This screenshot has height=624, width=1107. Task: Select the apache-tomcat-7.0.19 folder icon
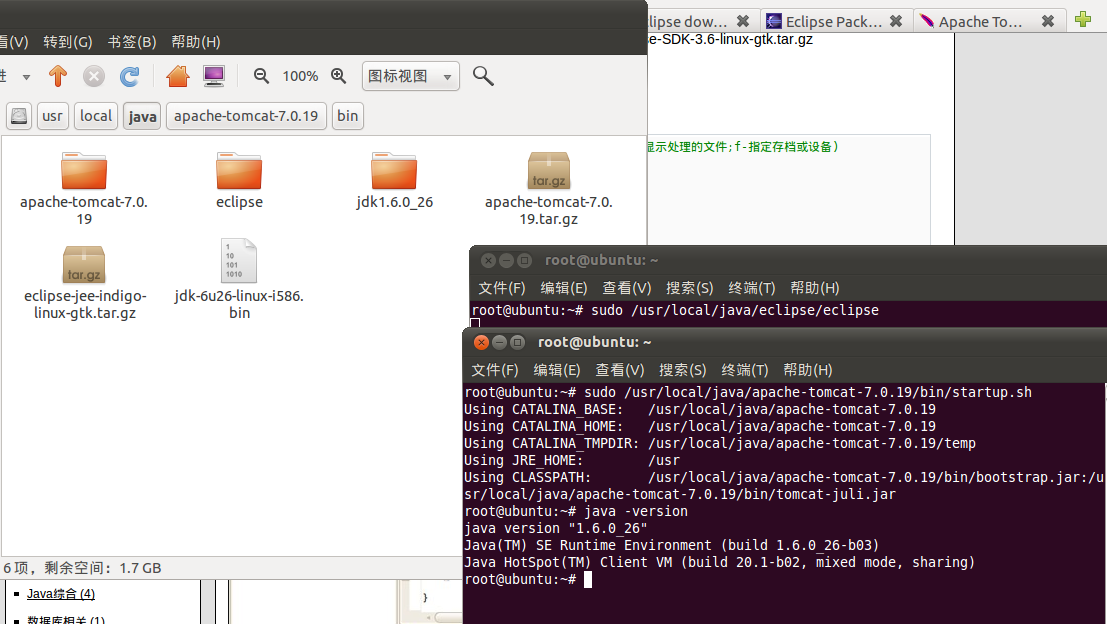84,171
